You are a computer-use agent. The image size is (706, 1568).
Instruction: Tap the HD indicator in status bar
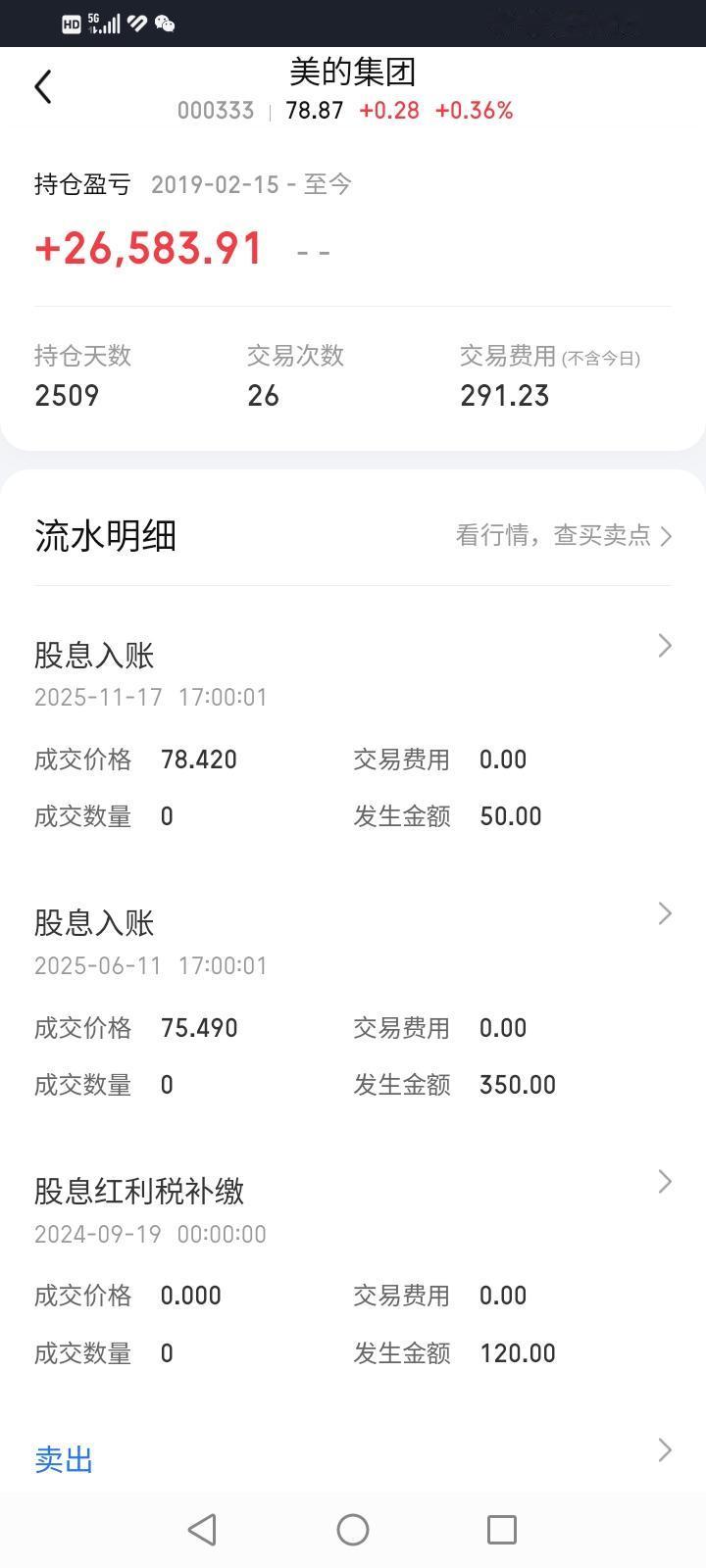[x=72, y=24]
